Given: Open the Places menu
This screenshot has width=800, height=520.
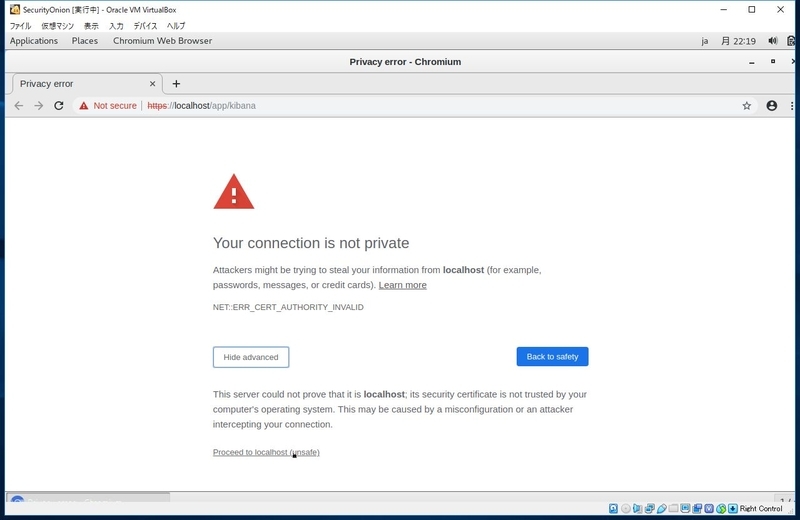Looking at the screenshot, I should [x=85, y=41].
